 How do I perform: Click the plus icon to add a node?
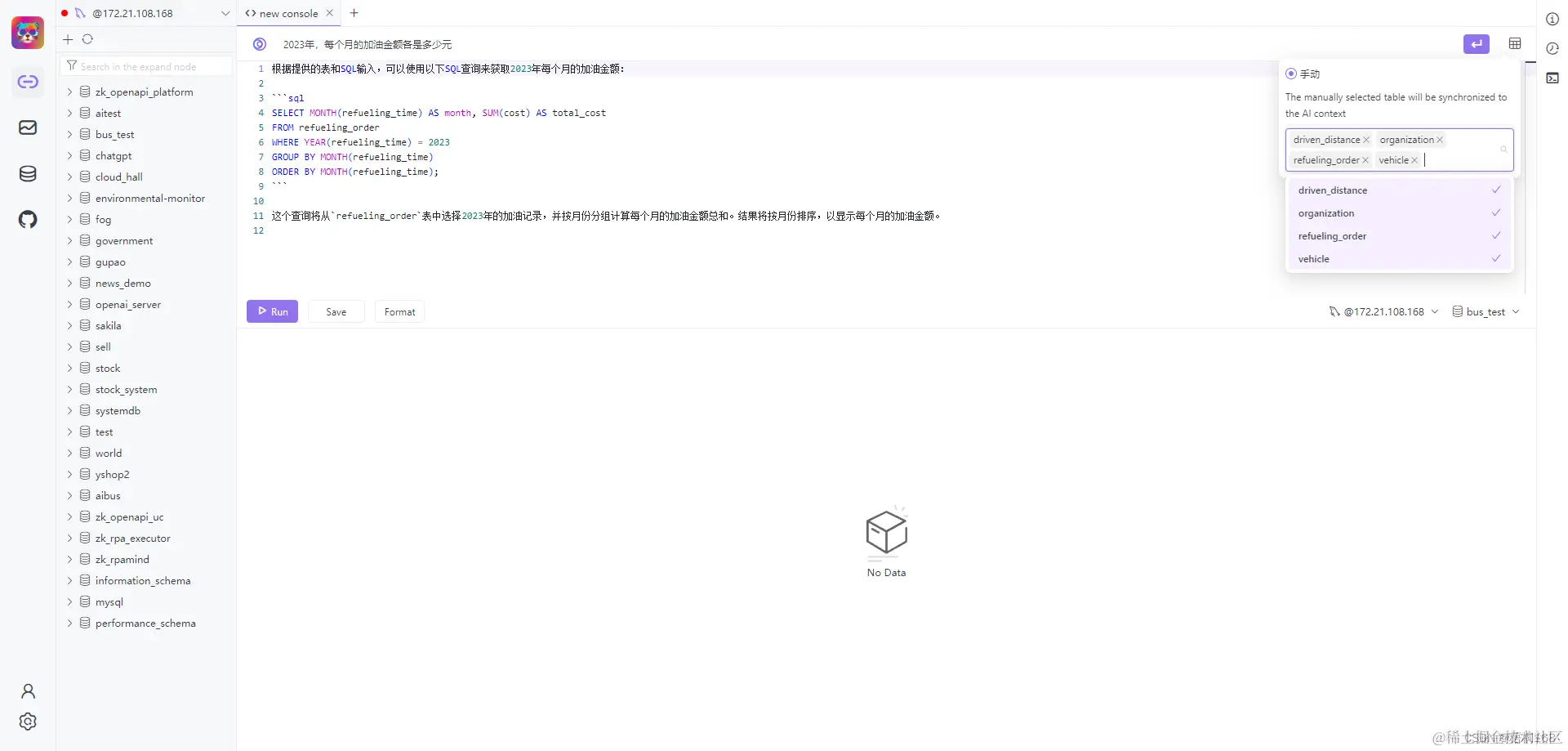[x=68, y=39]
